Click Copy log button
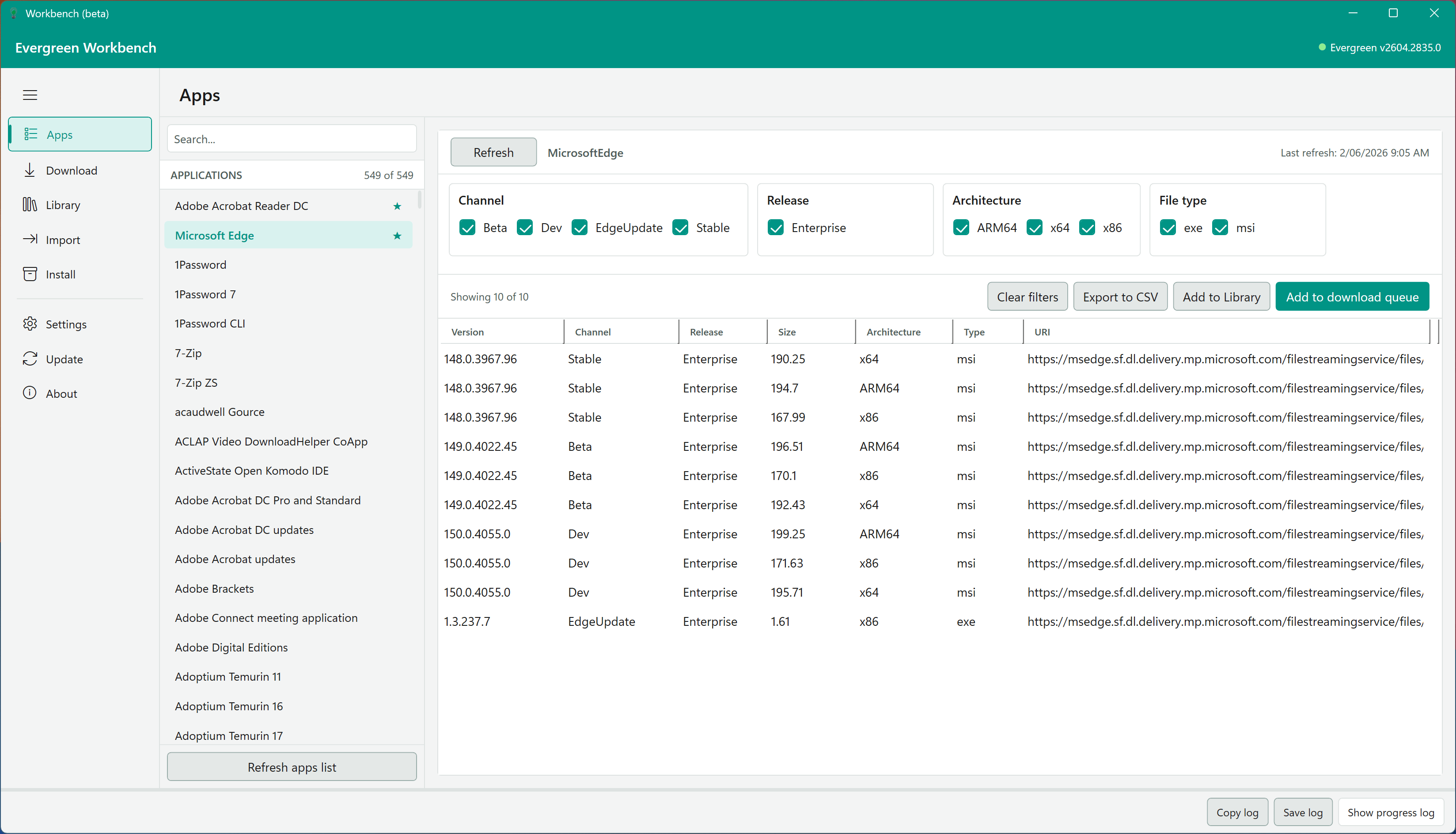Viewport: 1456px width, 834px height. click(x=1237, y=812)
